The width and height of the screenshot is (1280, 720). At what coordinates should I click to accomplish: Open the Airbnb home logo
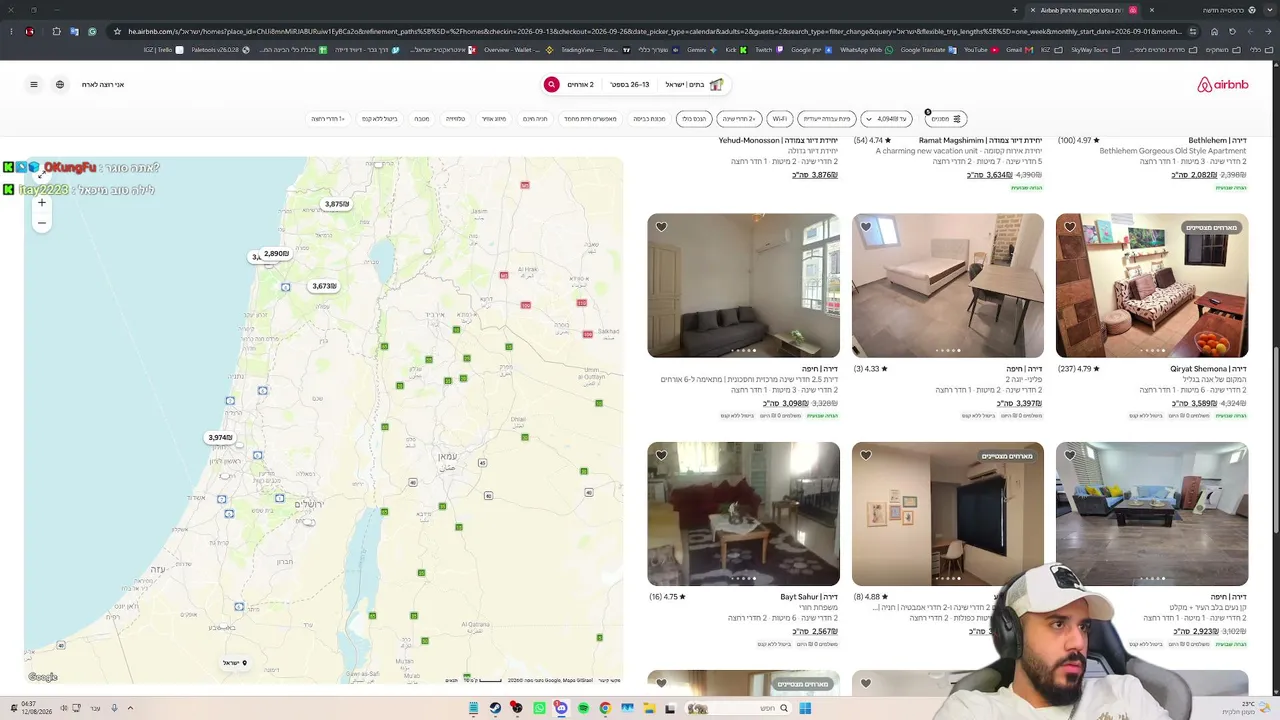1222,85
